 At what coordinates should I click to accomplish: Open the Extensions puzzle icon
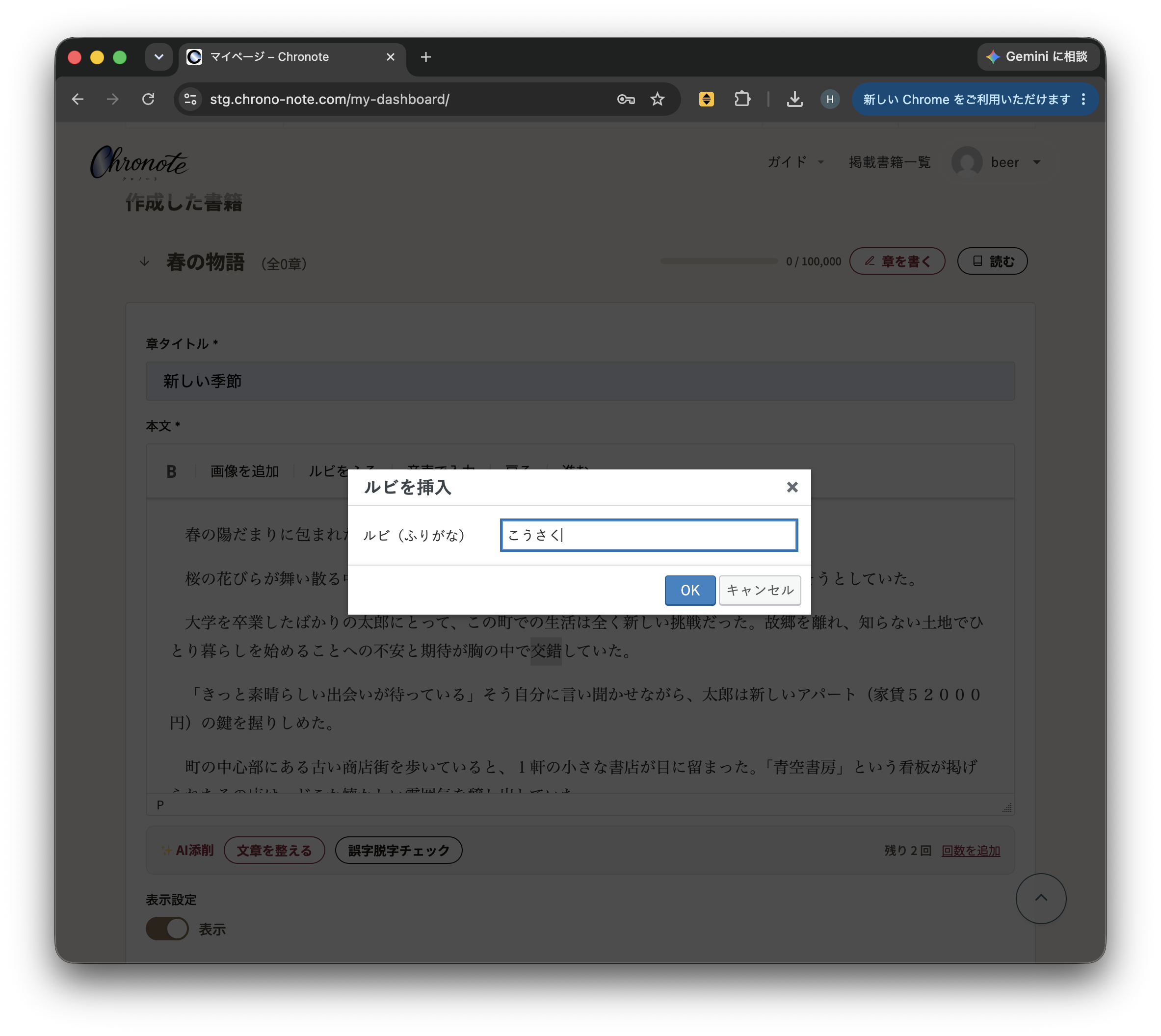click(742, 100)
